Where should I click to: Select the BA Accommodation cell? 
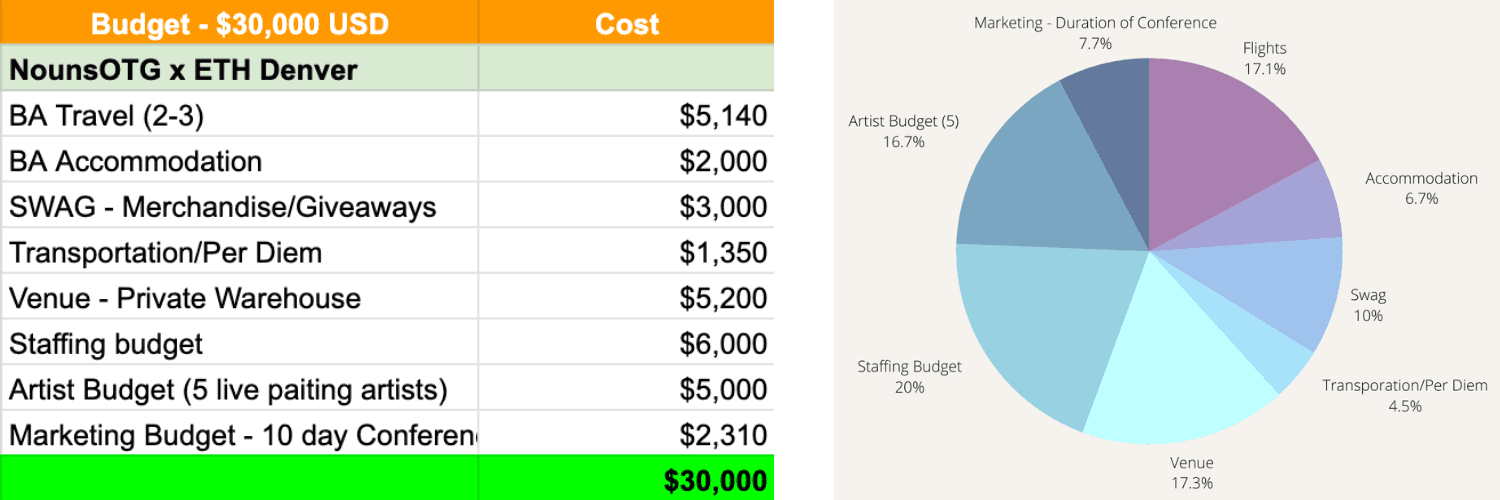point(240,161)
